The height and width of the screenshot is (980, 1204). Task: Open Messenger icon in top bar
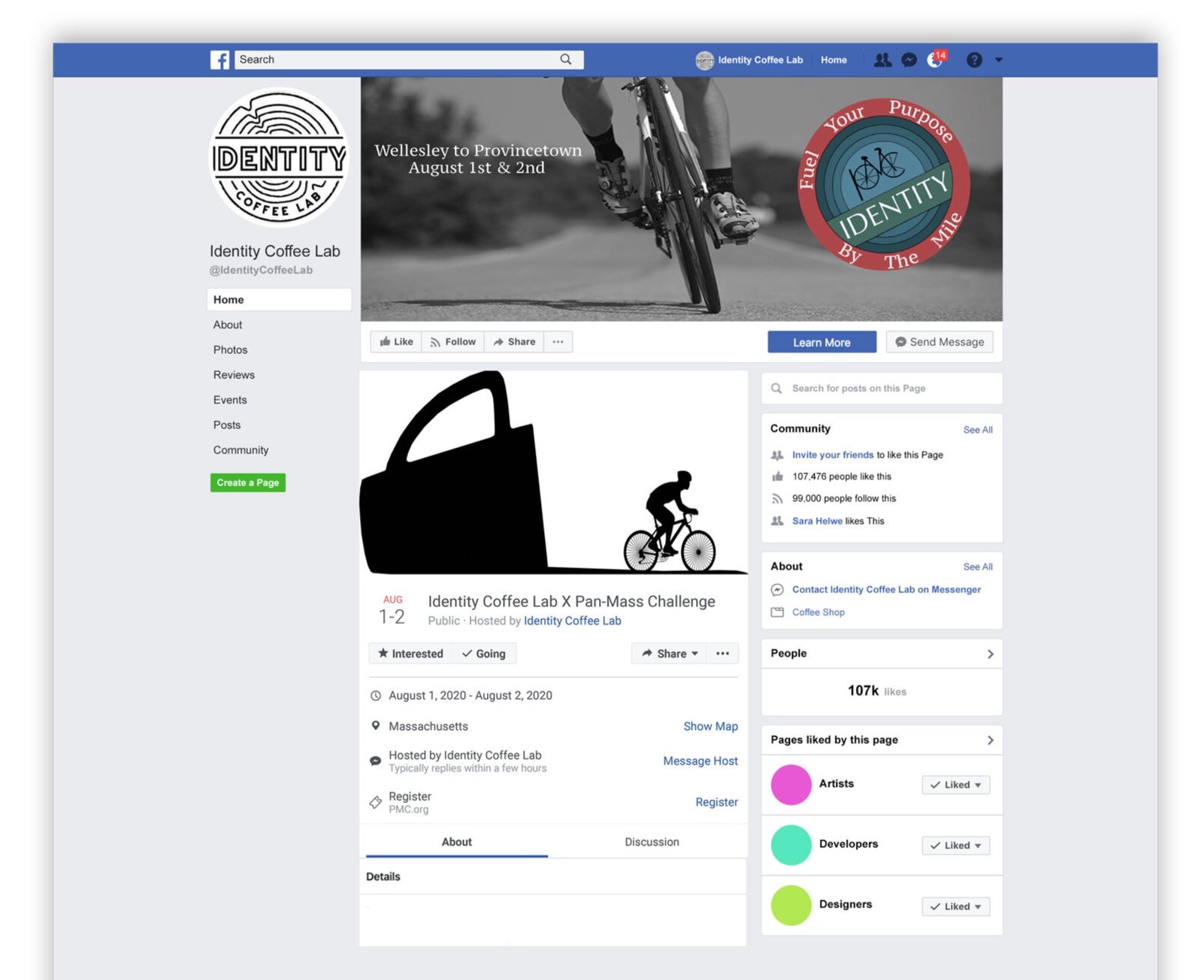(909, 60)
